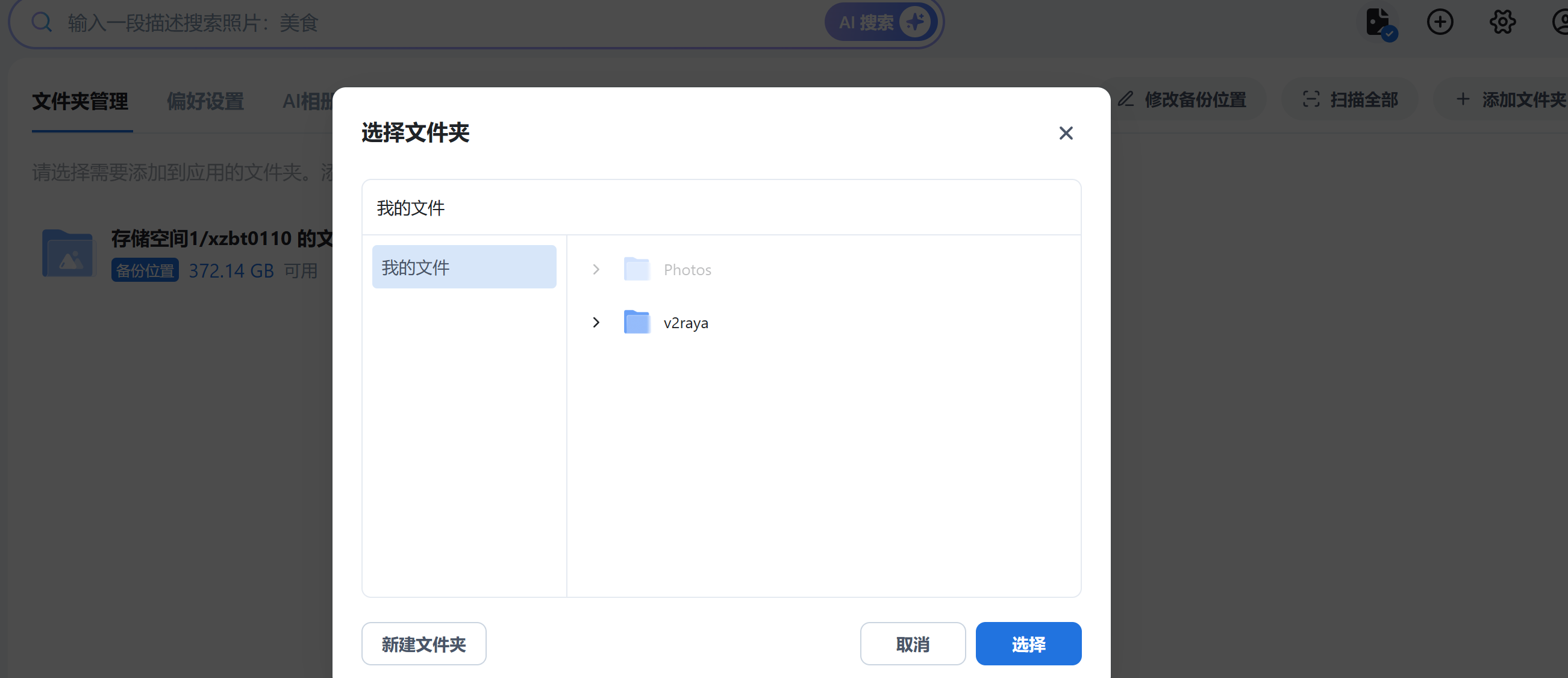Screen dimensions: 1568x678
Task: Click the 取消 button
Action: tap(912, 643)
